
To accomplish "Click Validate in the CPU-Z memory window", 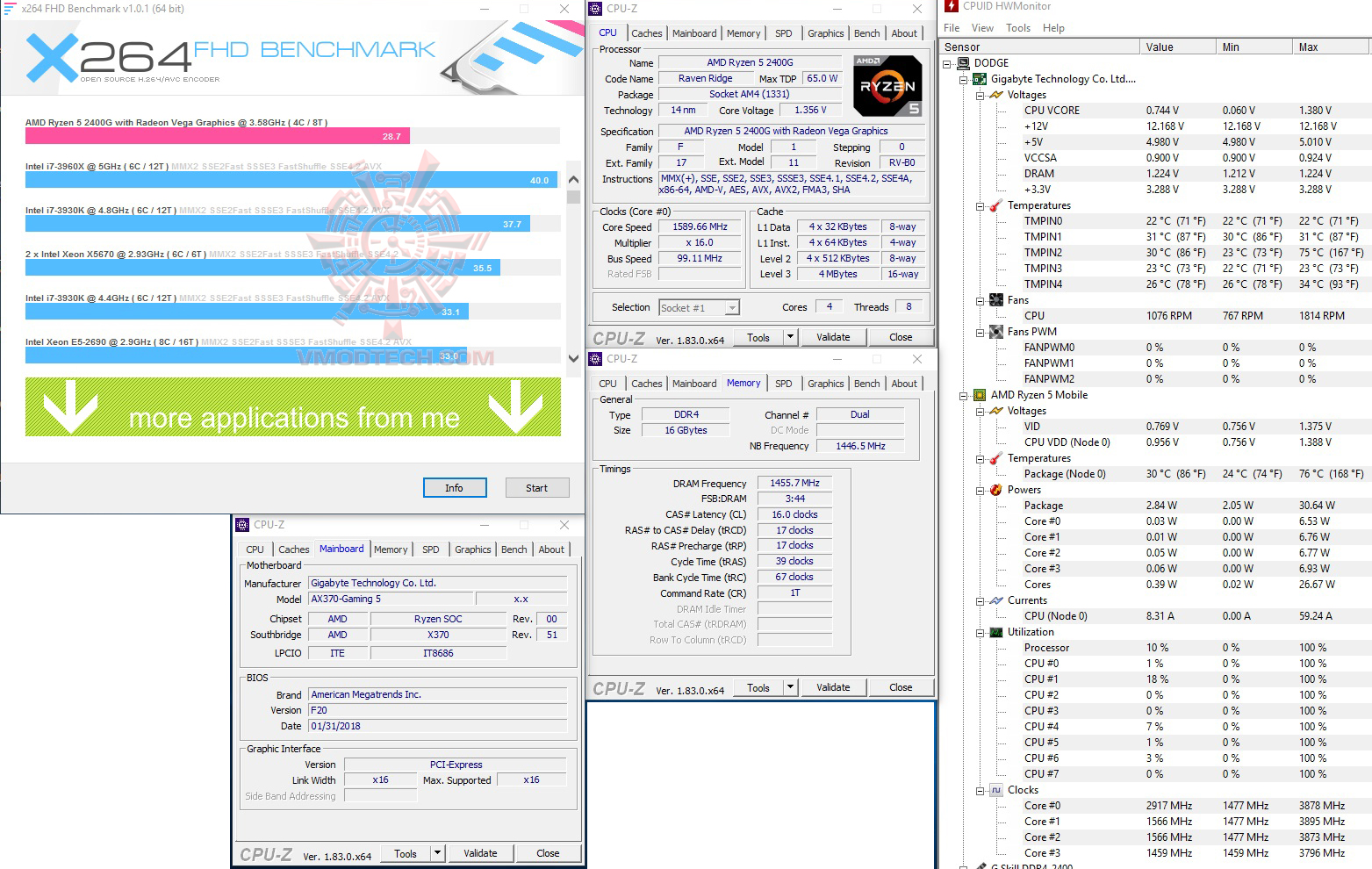I will point(832,686).
